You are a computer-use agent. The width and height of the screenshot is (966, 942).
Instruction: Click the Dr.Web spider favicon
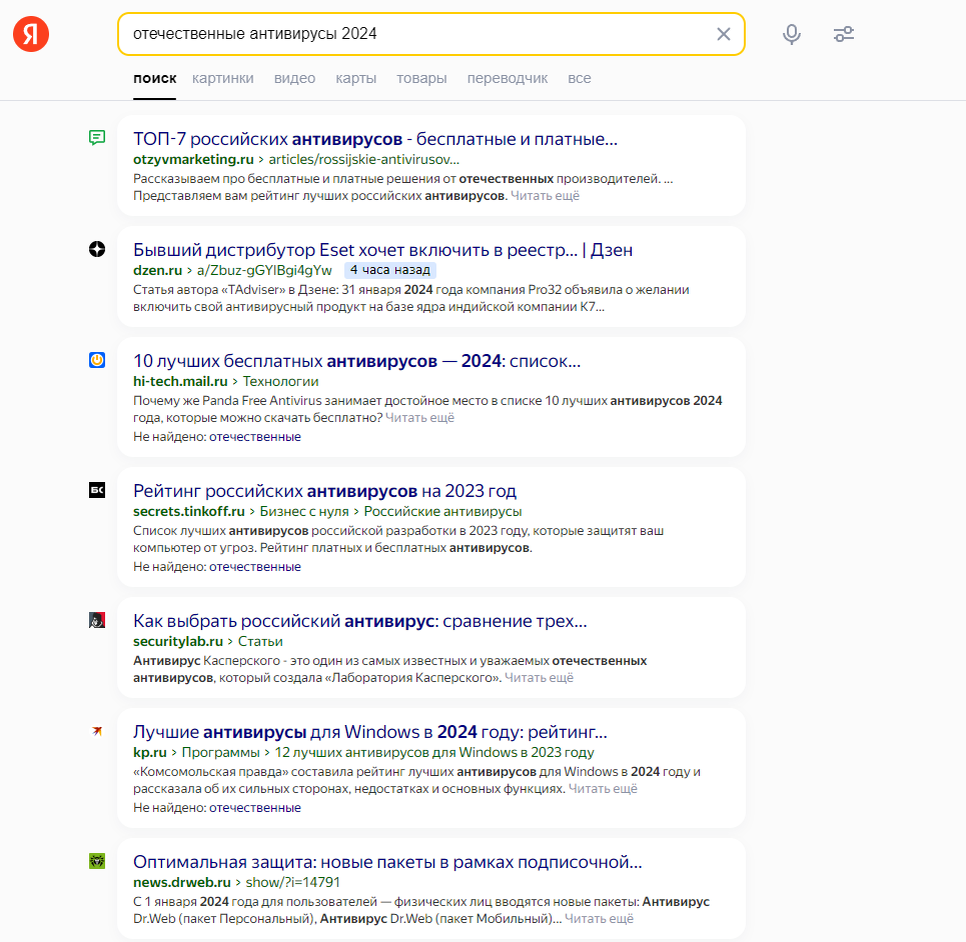coord(97,861)
